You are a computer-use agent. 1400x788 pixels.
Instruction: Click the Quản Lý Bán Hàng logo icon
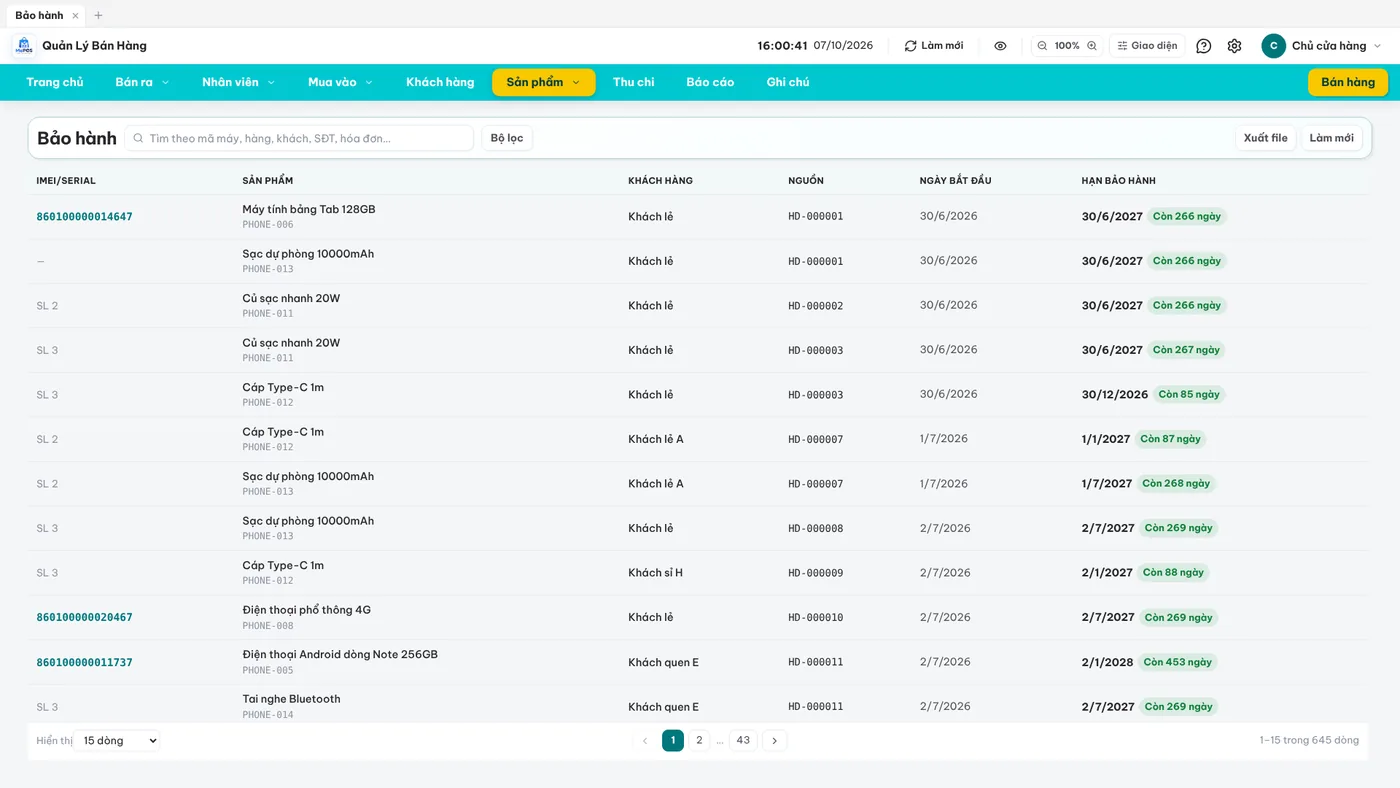[24, 46]
